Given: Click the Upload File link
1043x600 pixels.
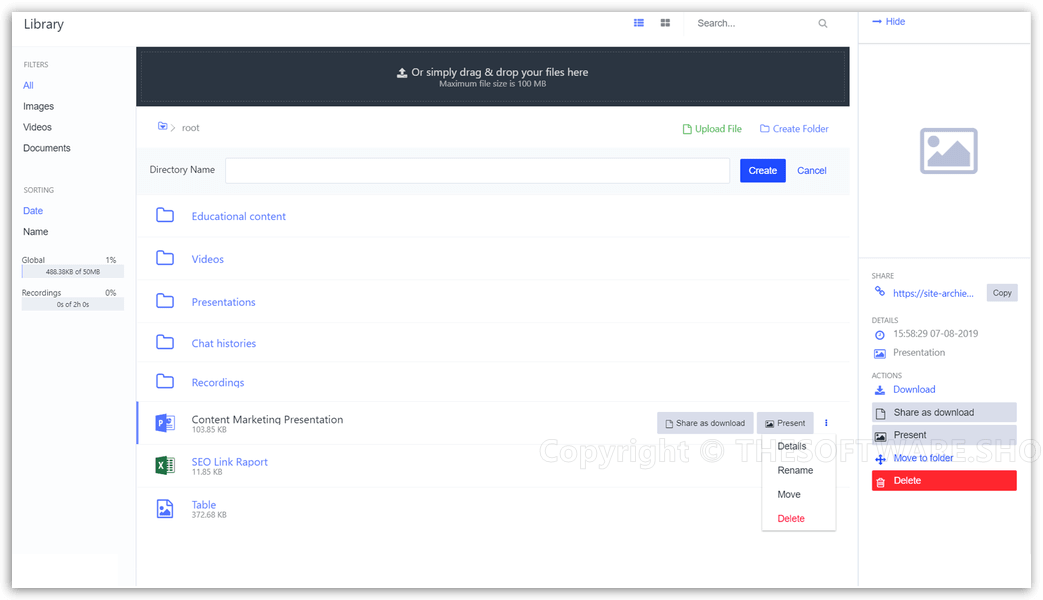Looking at the screenshot, I should coord(712,129).
